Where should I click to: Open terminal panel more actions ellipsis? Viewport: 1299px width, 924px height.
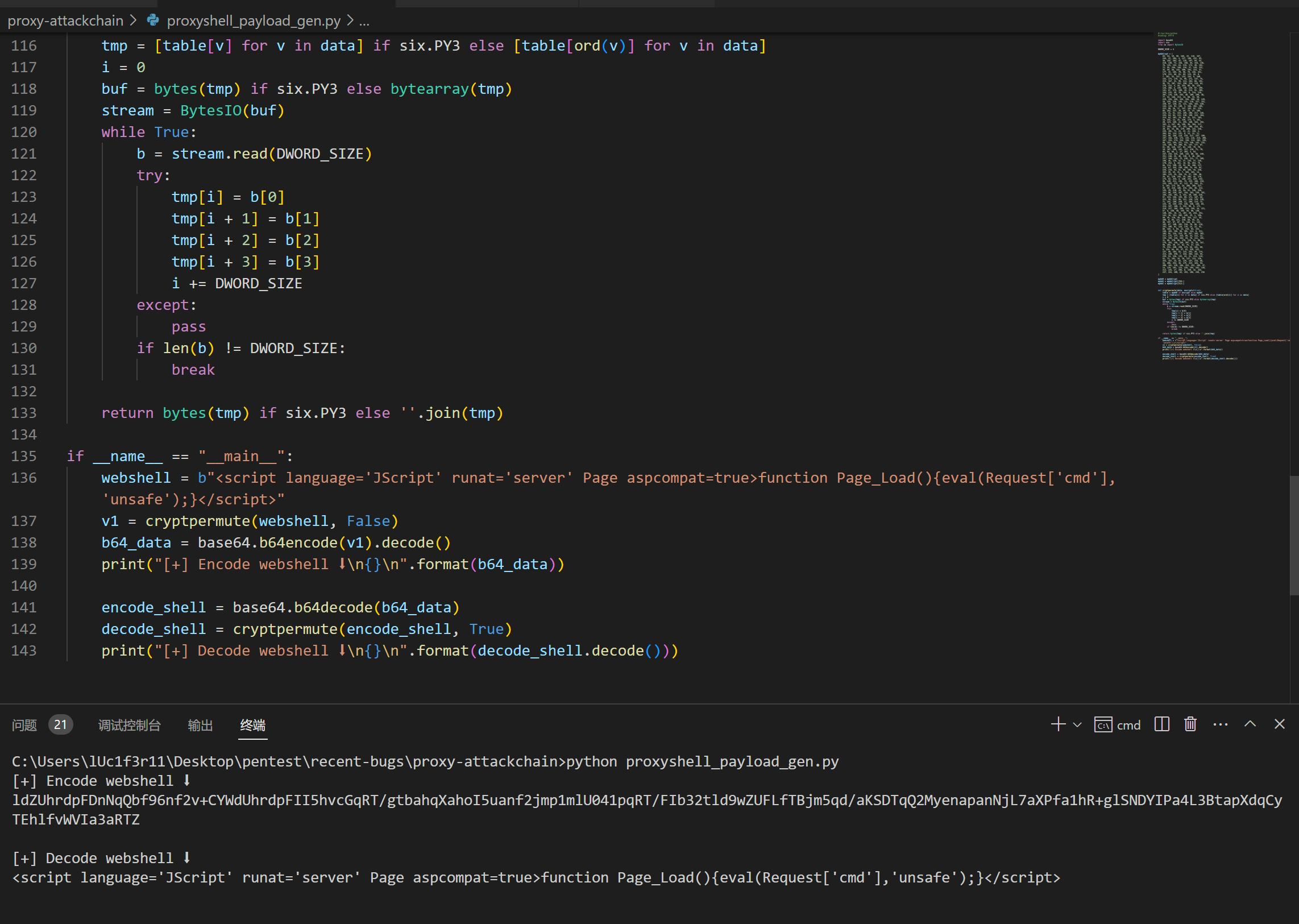click(1220, 724)
